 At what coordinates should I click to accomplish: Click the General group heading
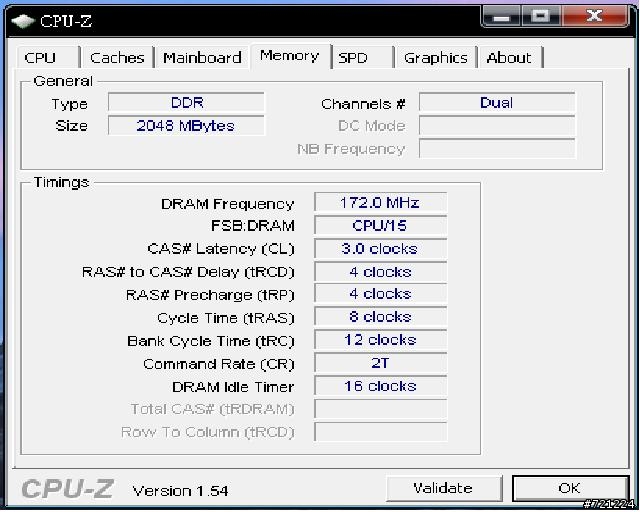pos(63,81)
